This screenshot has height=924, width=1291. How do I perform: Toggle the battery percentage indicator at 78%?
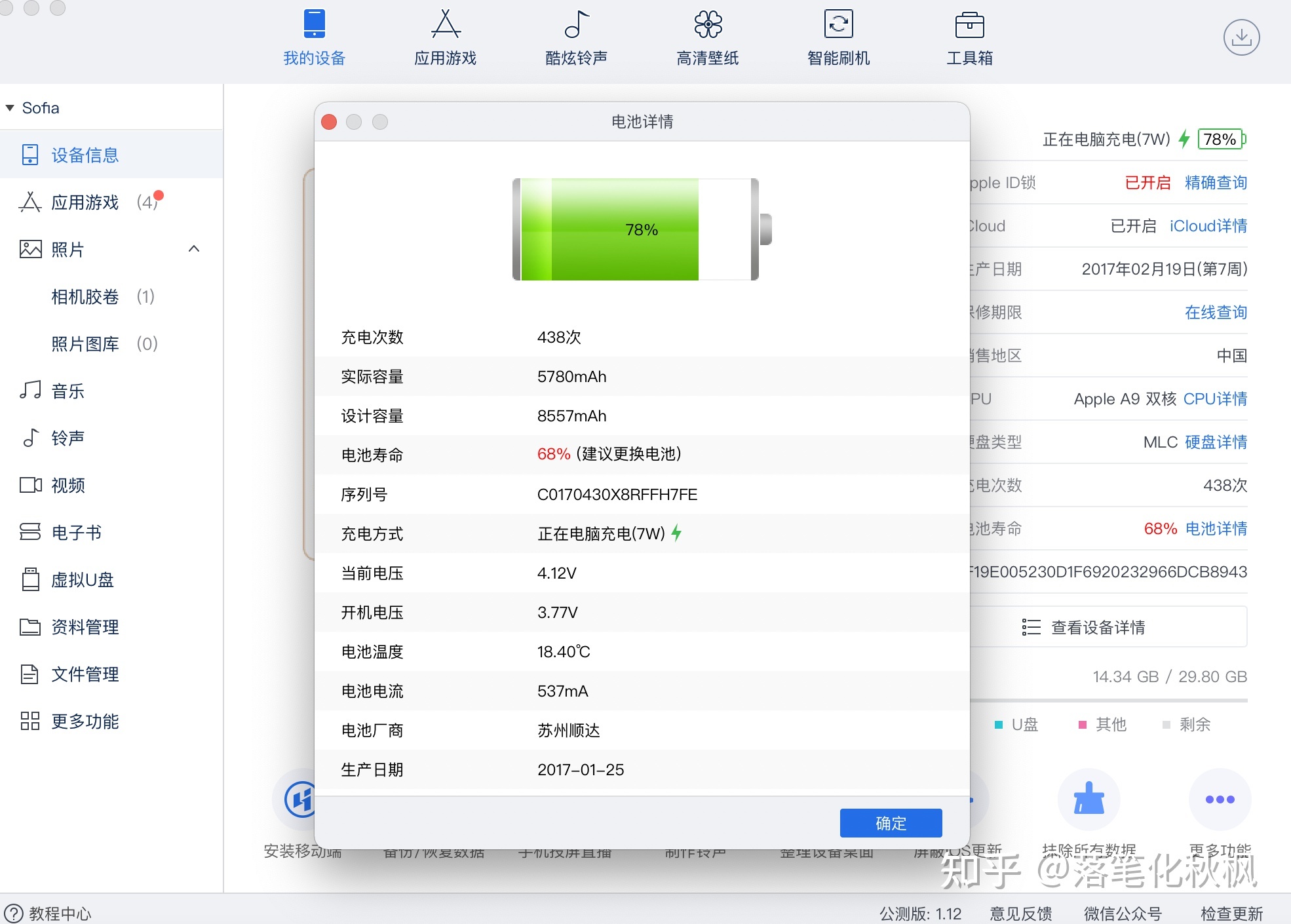1222,139
